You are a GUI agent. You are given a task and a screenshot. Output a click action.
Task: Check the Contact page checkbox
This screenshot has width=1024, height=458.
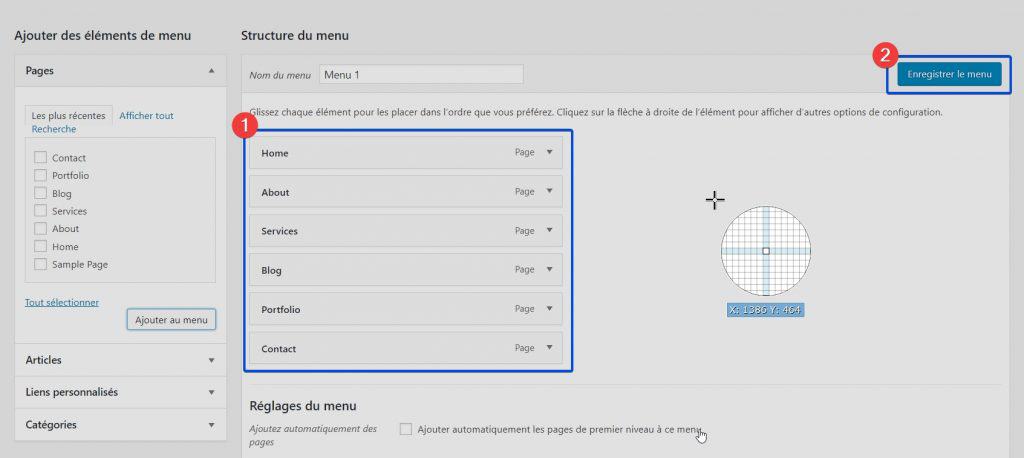tap(40, 158)
